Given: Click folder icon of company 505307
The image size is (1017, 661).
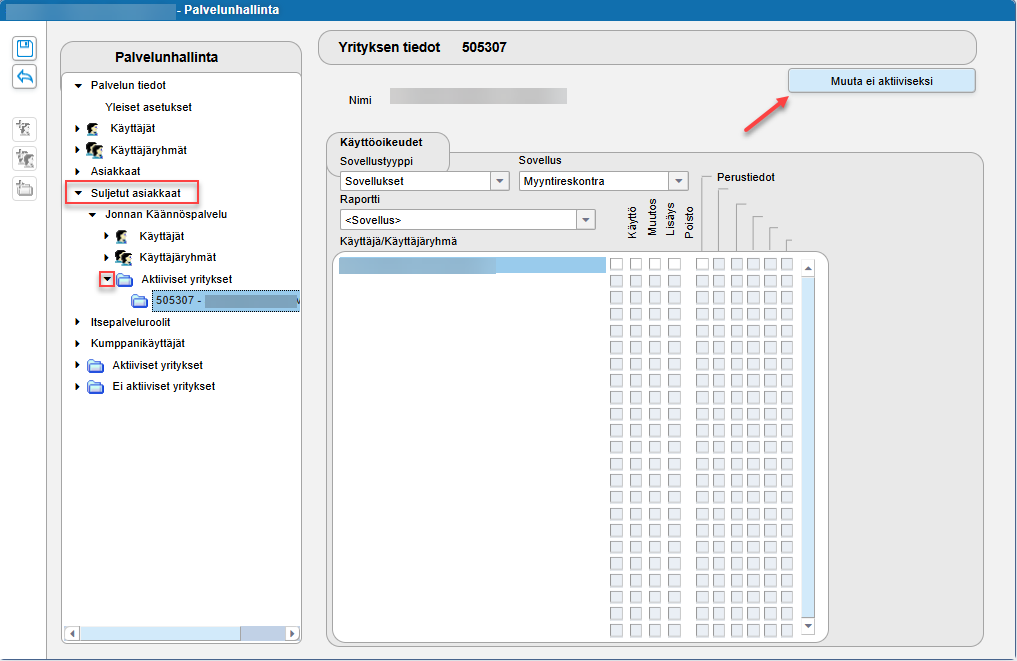Looking at the screenshot, I should click(x=139, y=301).
